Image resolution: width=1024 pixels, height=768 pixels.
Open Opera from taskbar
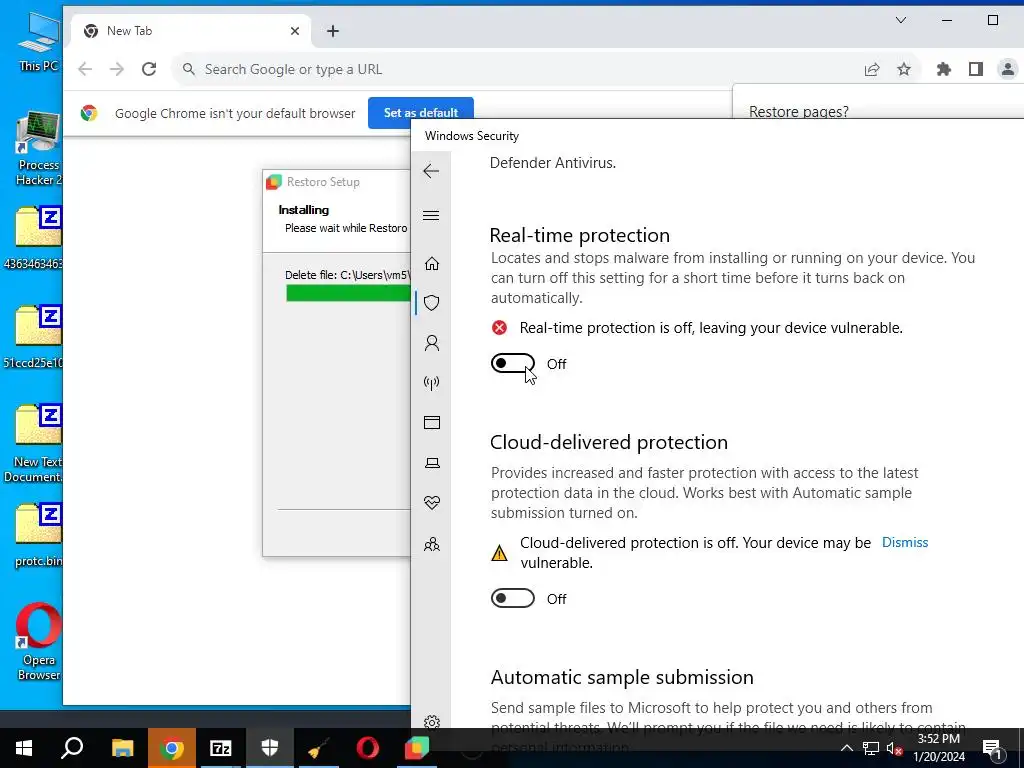pyautogui.click(x=368, y=748)
